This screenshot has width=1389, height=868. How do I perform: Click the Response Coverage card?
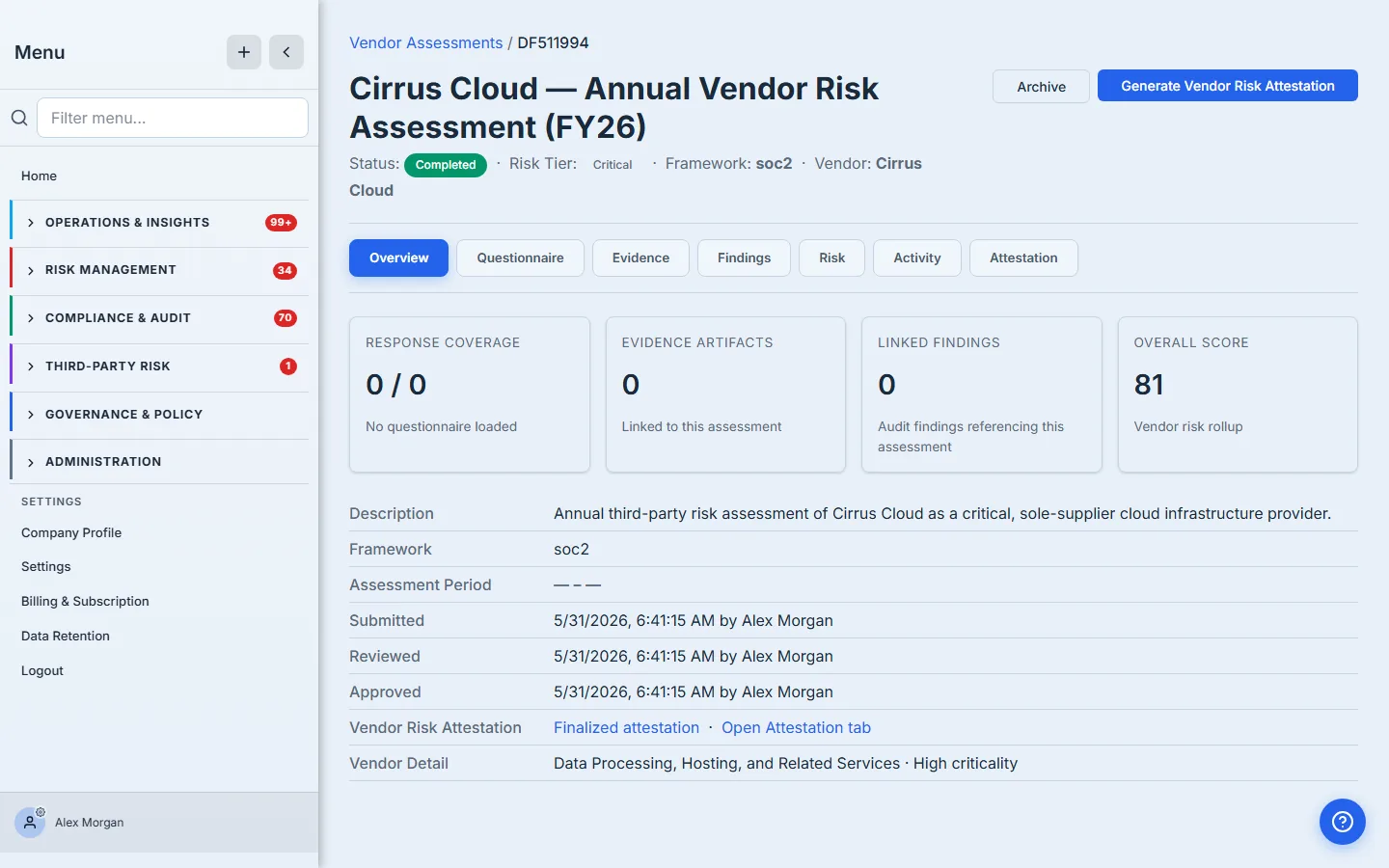pos(470,394)
